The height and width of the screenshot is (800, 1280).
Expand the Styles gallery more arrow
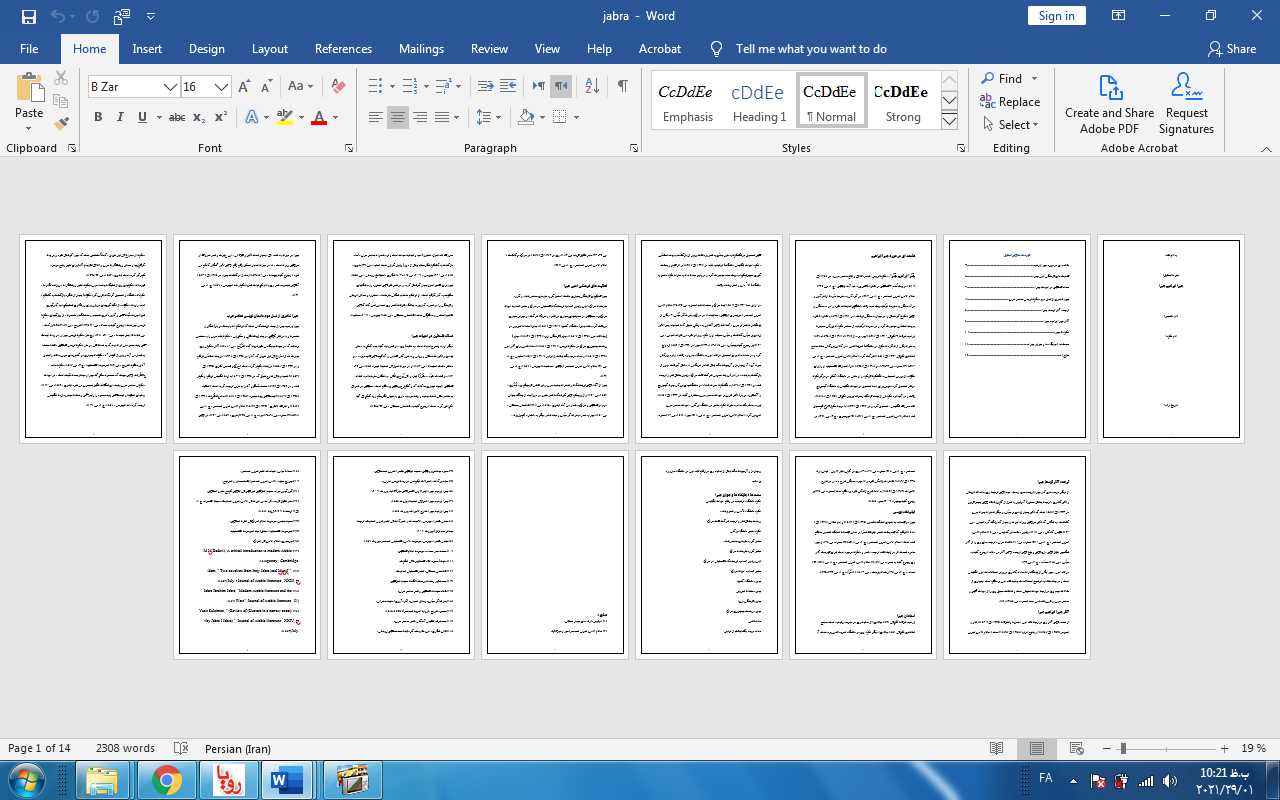coord(949,121)
